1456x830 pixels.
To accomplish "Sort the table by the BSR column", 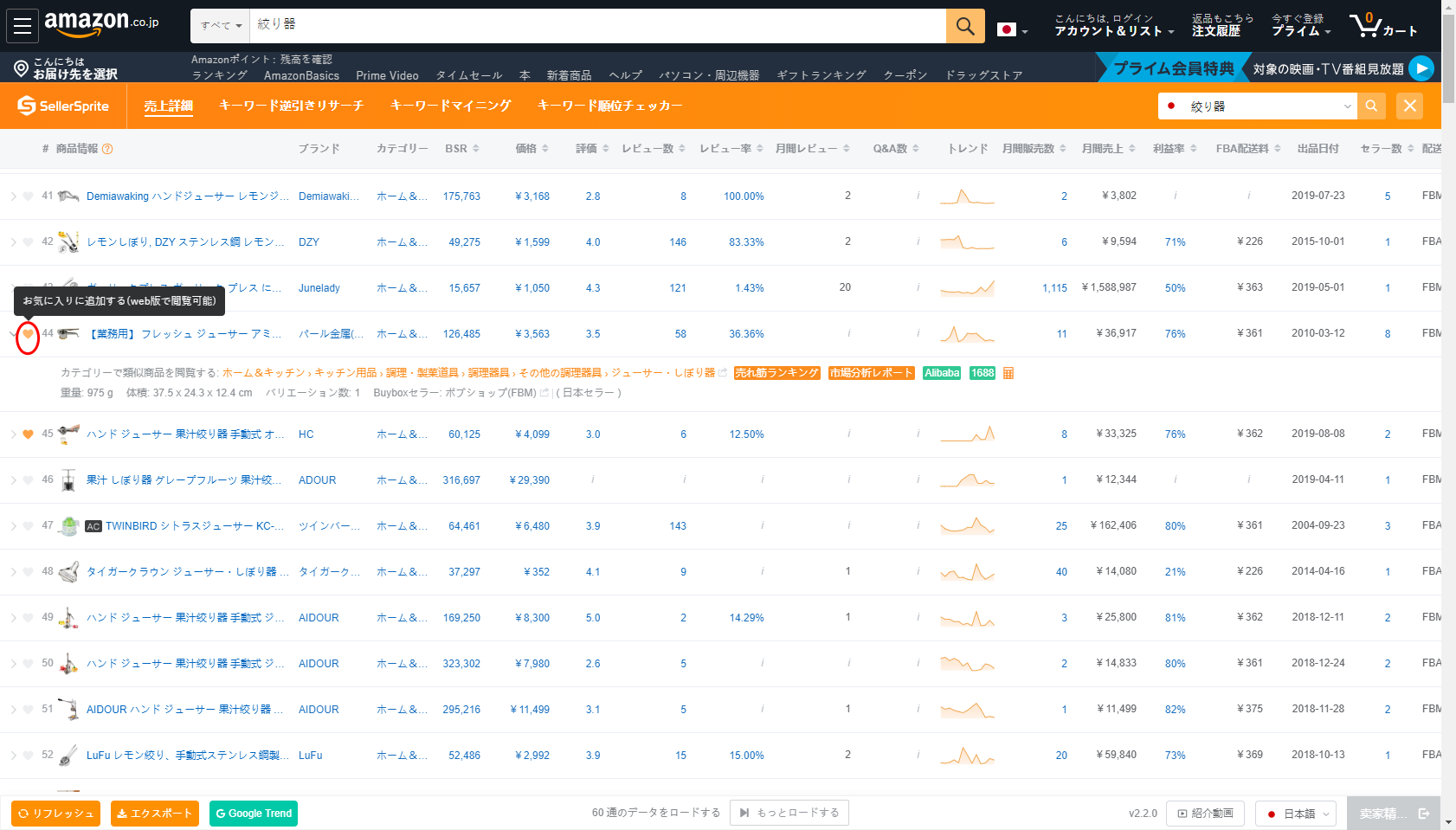I will [461, 149].
